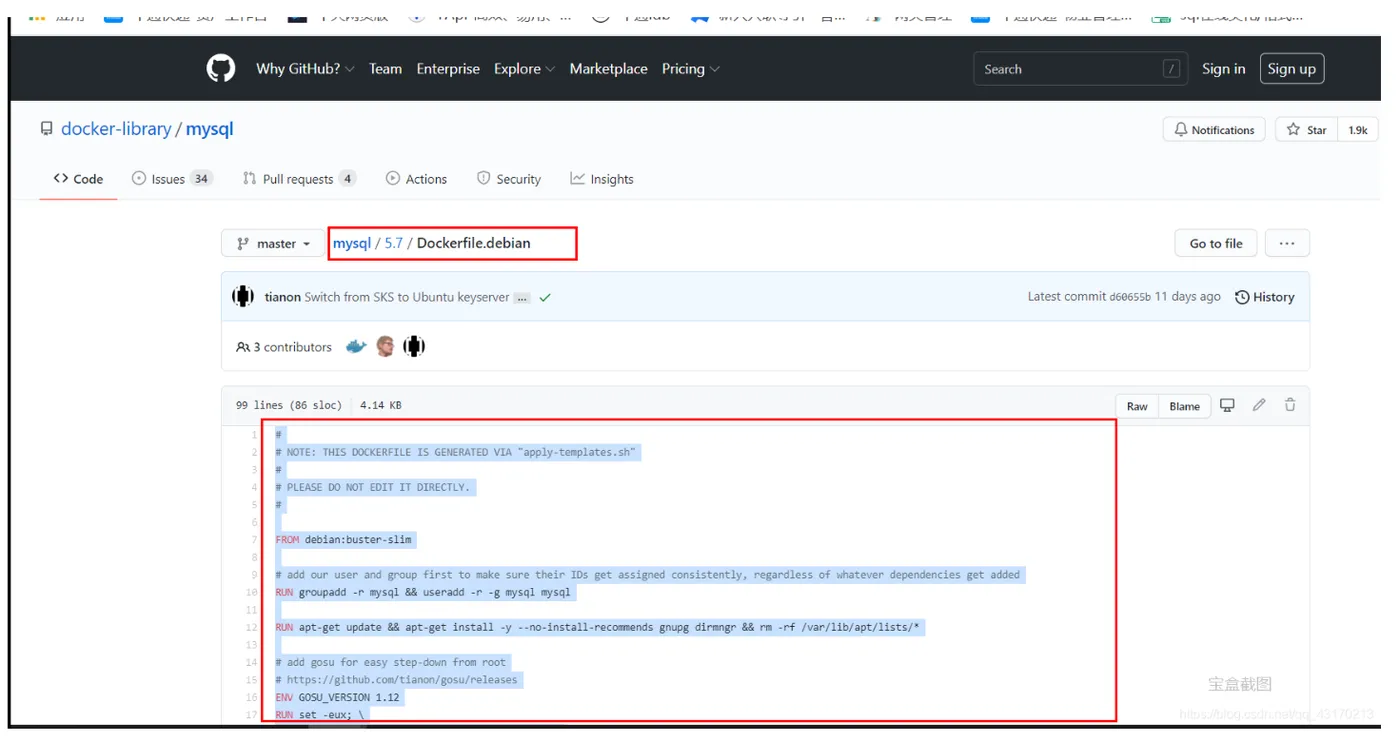Click code line number 7
Screen dimensions: 1400x742
(254, 540)
